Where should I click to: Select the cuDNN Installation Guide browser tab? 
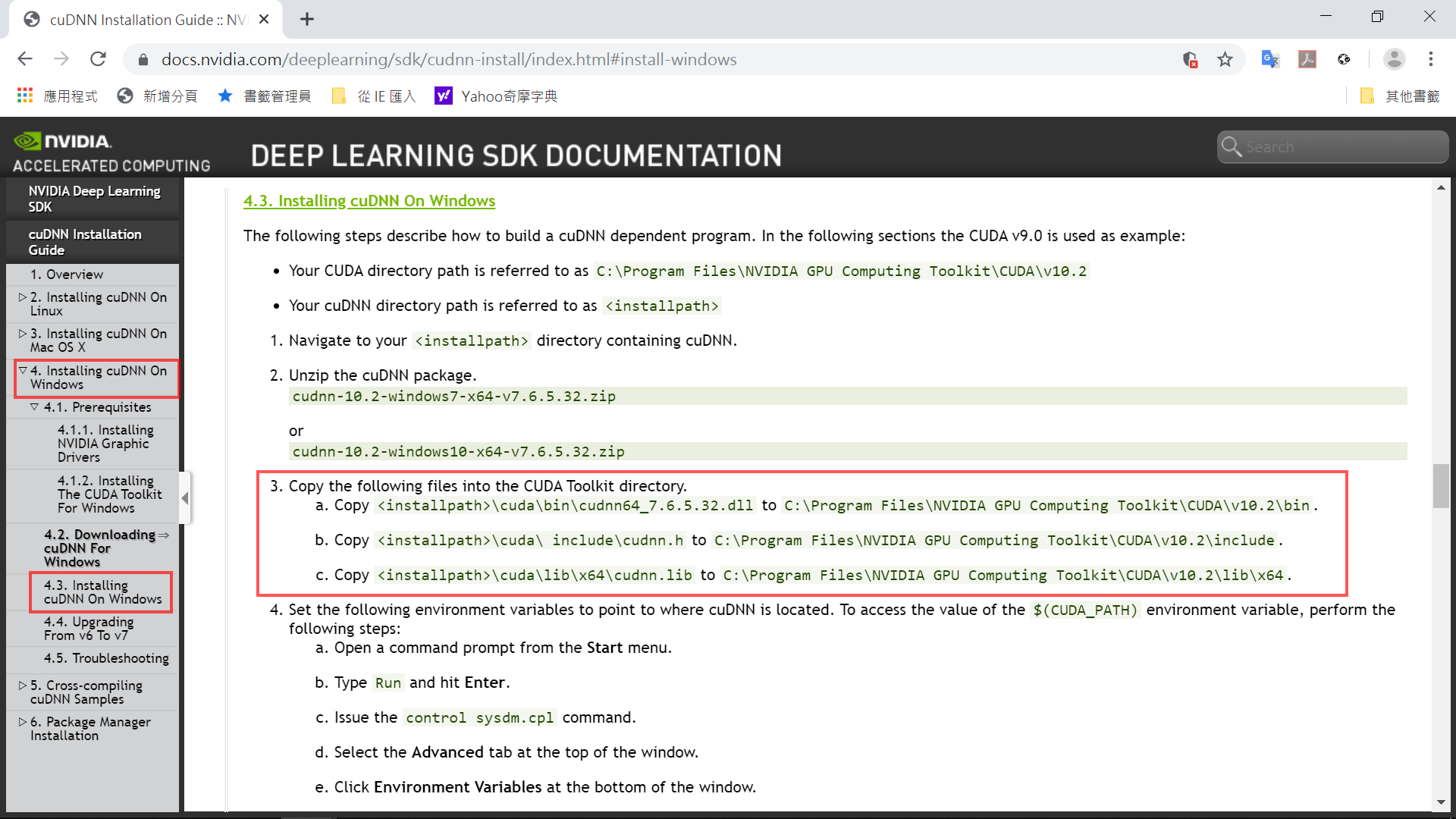tap(146, 20)
